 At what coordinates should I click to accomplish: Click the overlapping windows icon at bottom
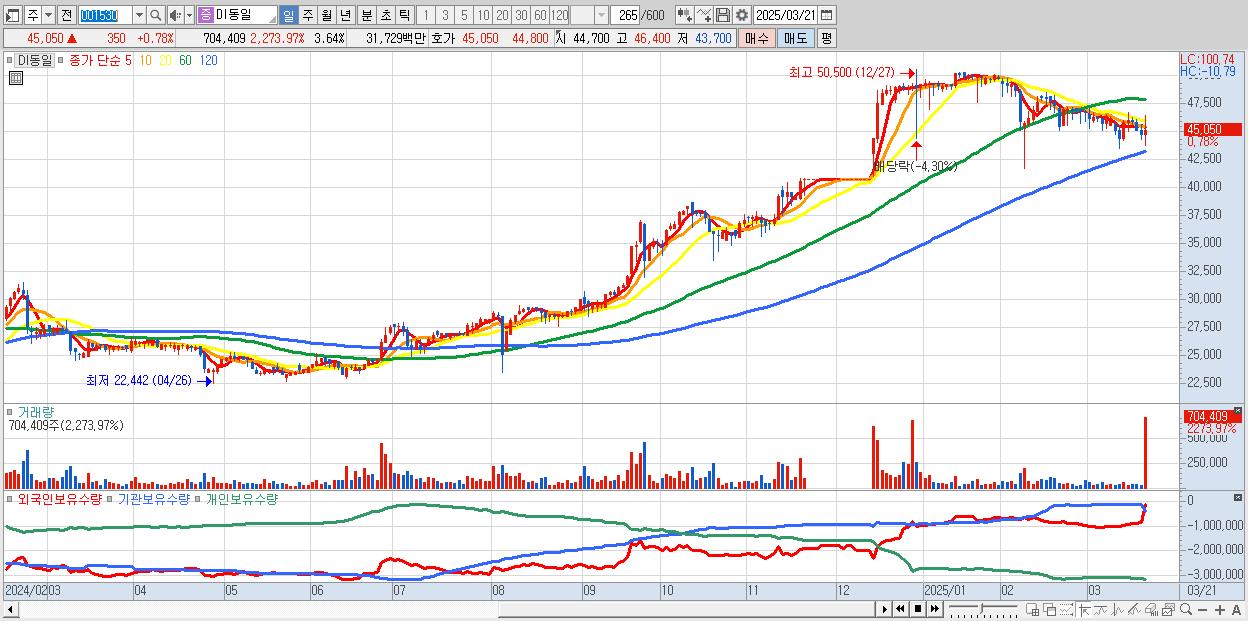tap(1049, 610)
